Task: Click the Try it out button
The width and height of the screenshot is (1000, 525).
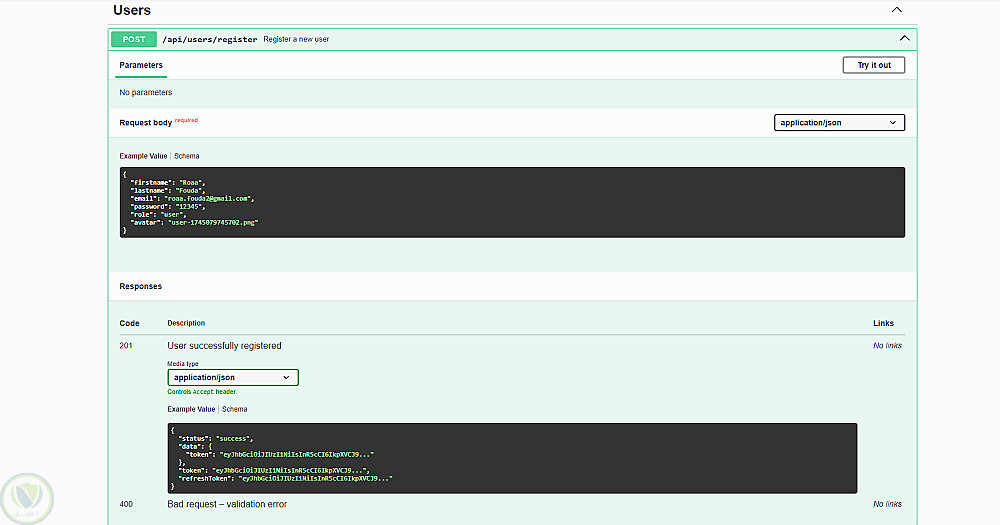Action: [x=873, y=65]
